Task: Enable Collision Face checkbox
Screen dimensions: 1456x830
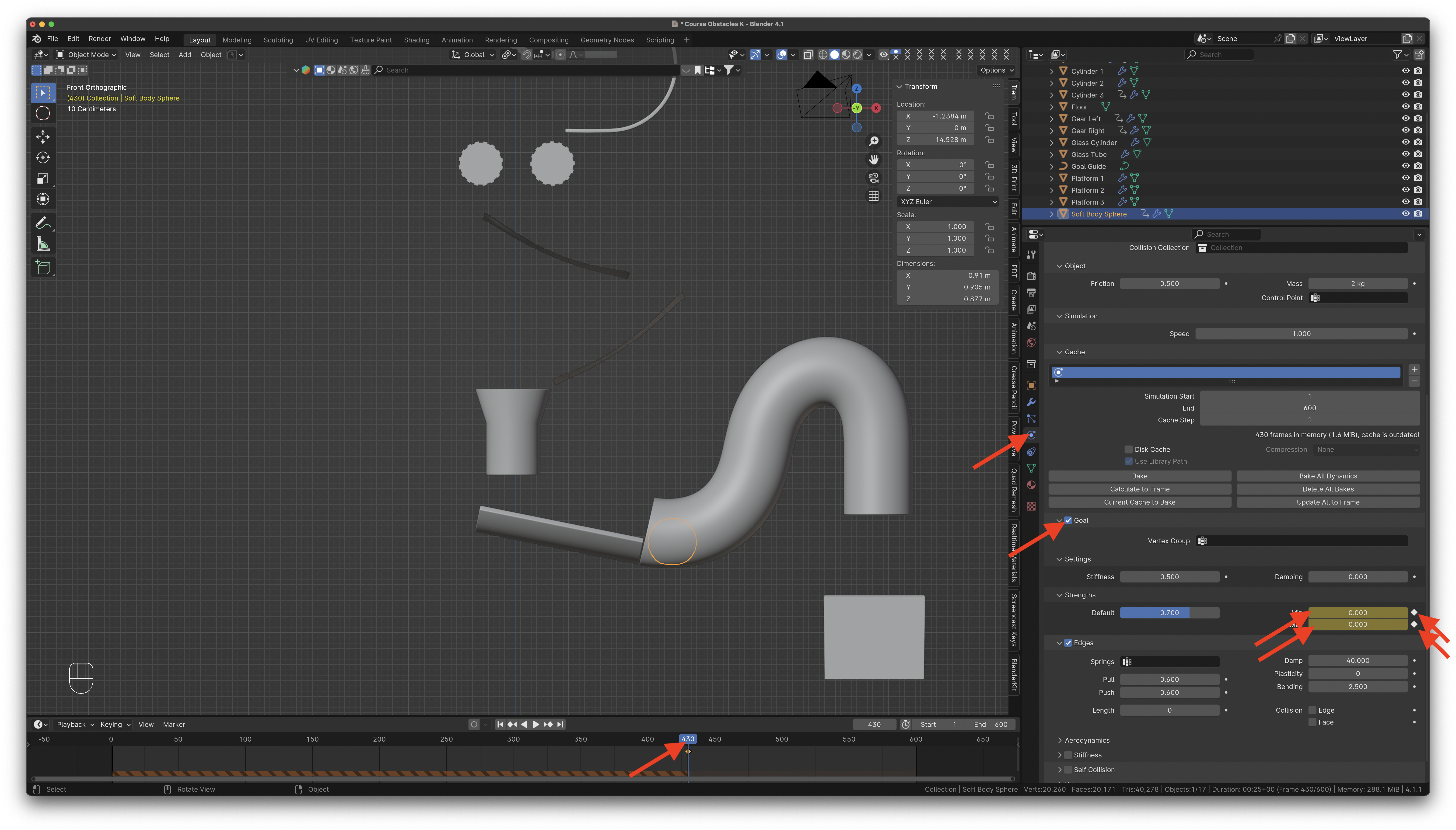Action: pyautogui.click(x=1312, y=722)
